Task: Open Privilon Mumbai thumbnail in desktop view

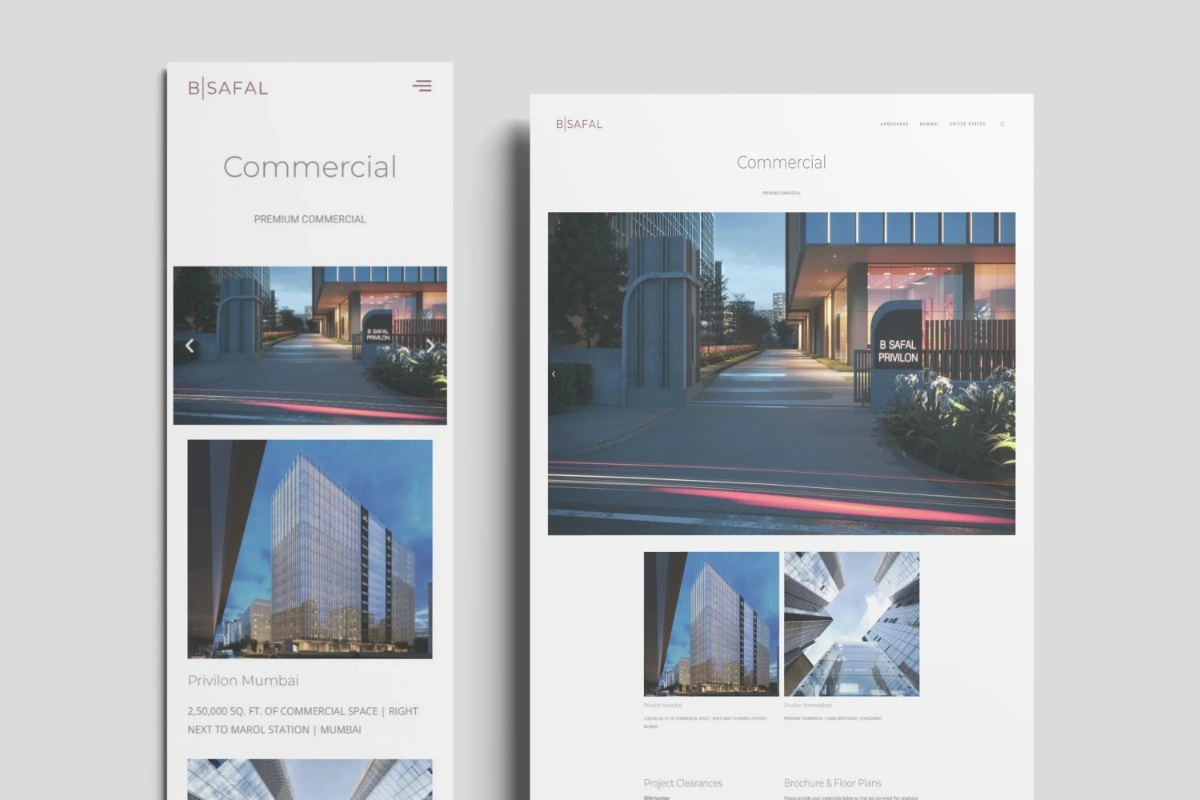Action: coord(711,624)
